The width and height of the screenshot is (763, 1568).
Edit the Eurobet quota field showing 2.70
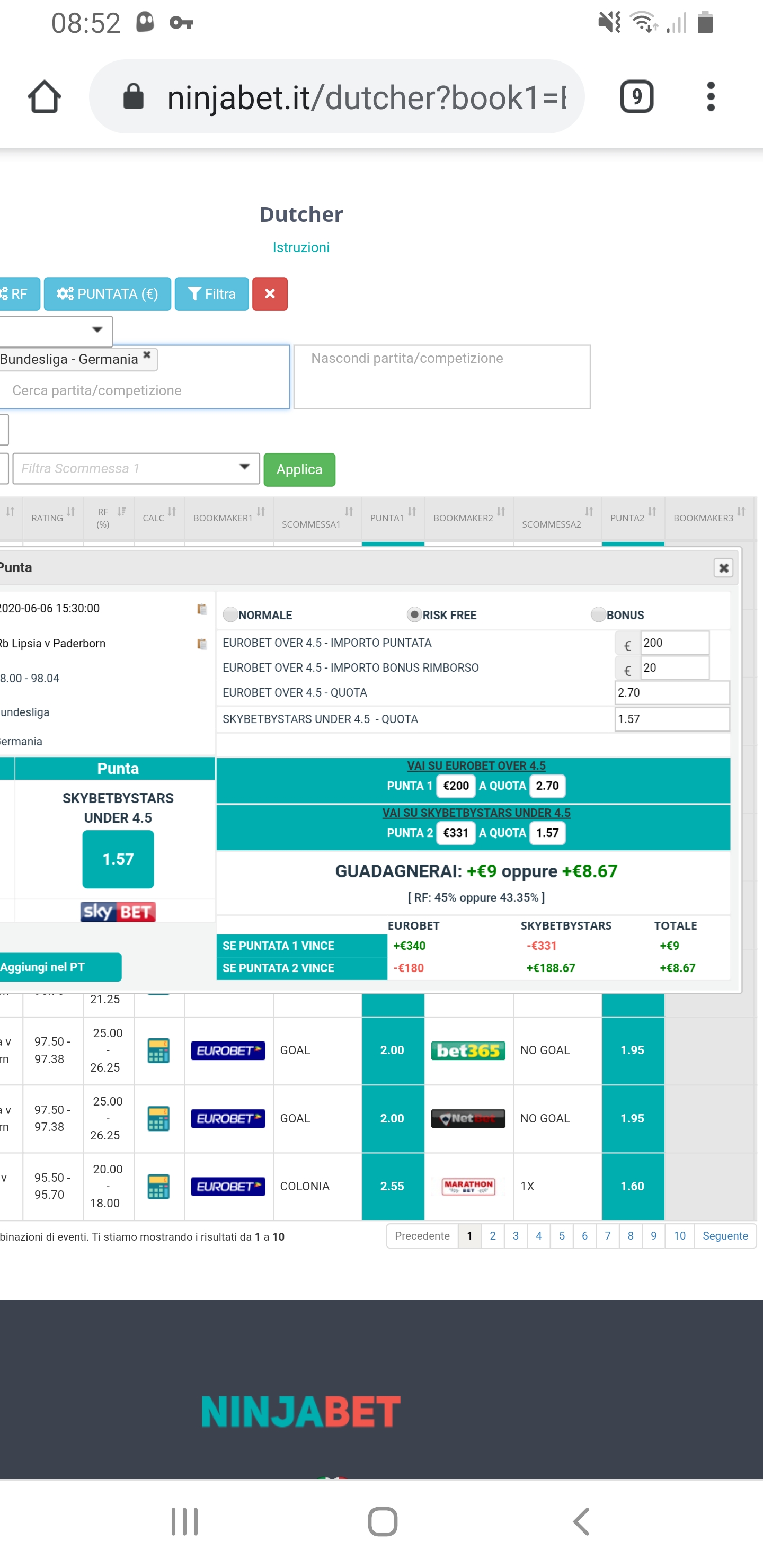672,693
